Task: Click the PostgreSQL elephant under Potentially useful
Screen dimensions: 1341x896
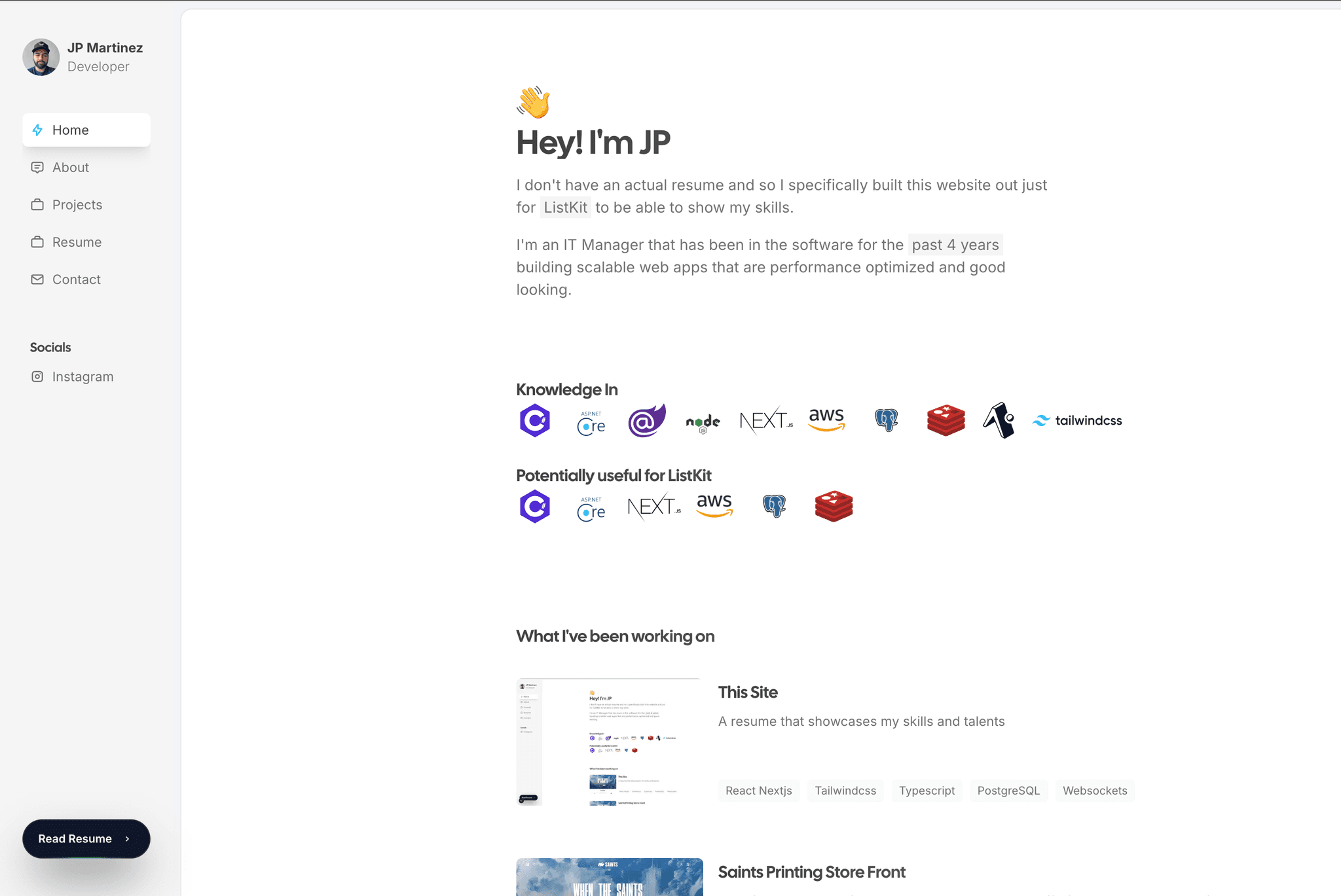Action: click(774, 506)
